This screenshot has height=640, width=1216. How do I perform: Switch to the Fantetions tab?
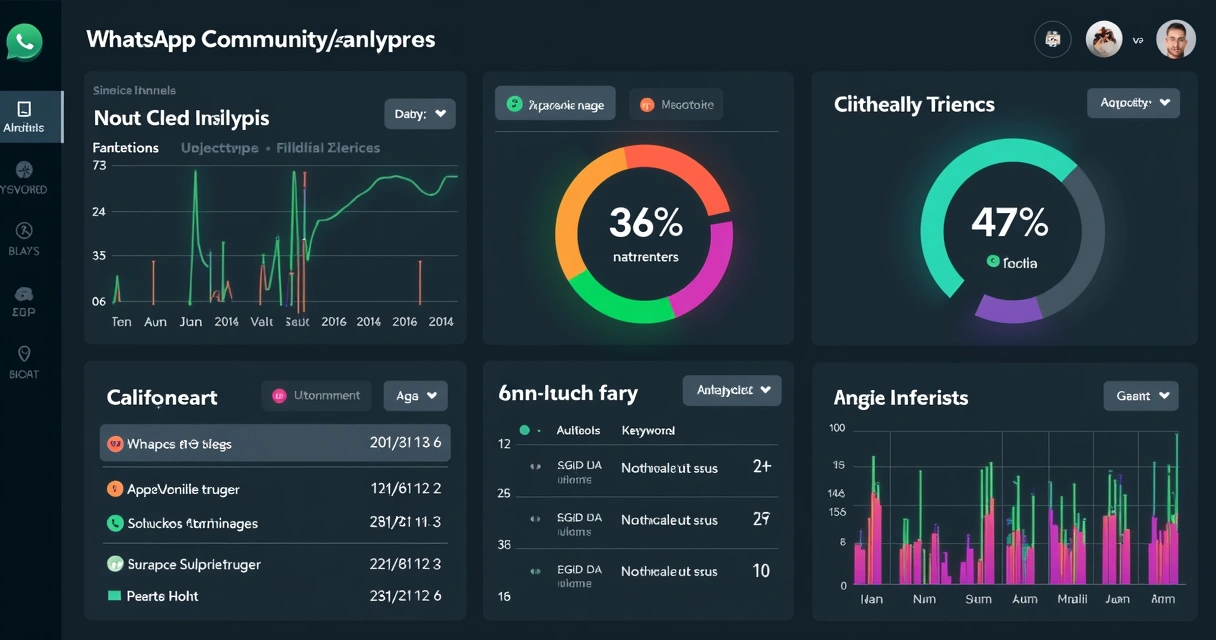pos(126,148)
